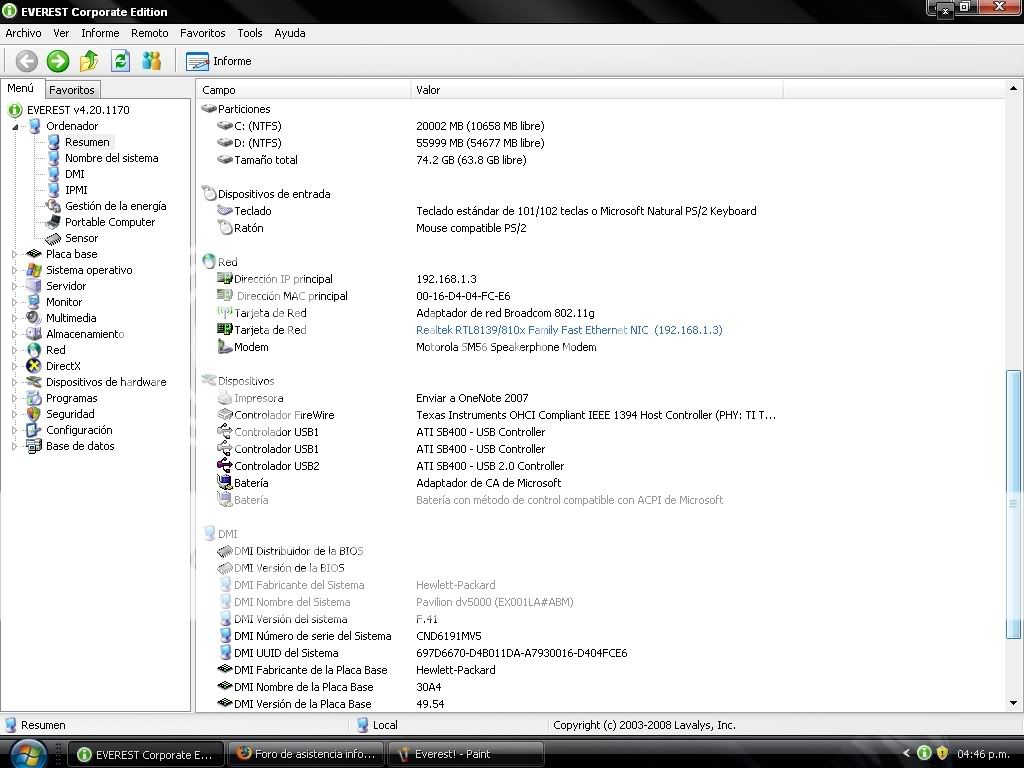Click the Informe report button in toolbar
This screenshot has height=768, width=1024.
(219, 61)
